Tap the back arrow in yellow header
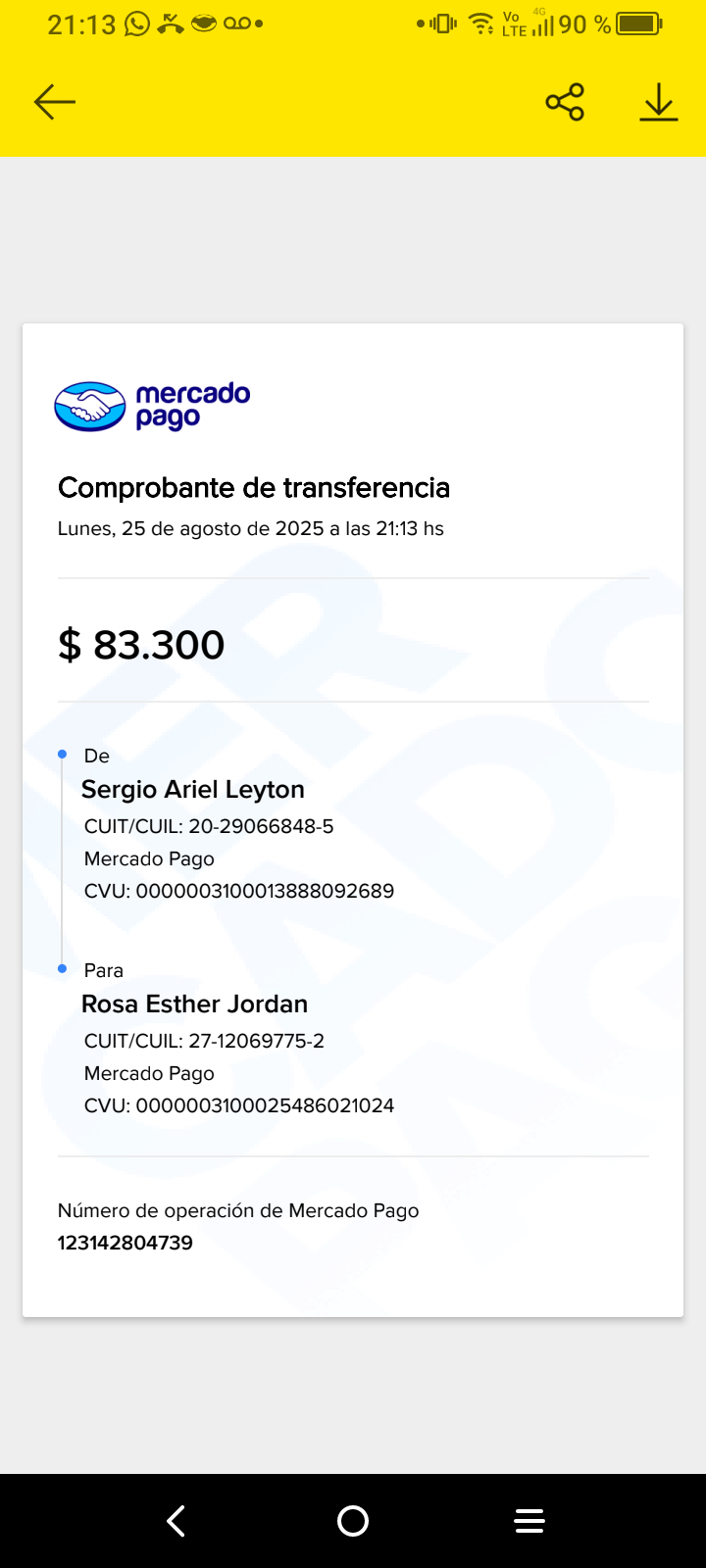 (55, 102)
